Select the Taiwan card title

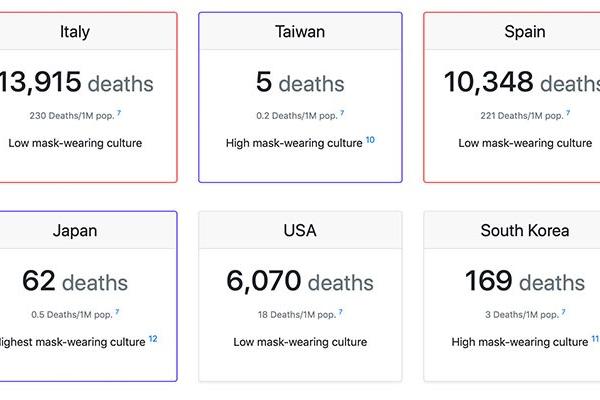[300, 32]
